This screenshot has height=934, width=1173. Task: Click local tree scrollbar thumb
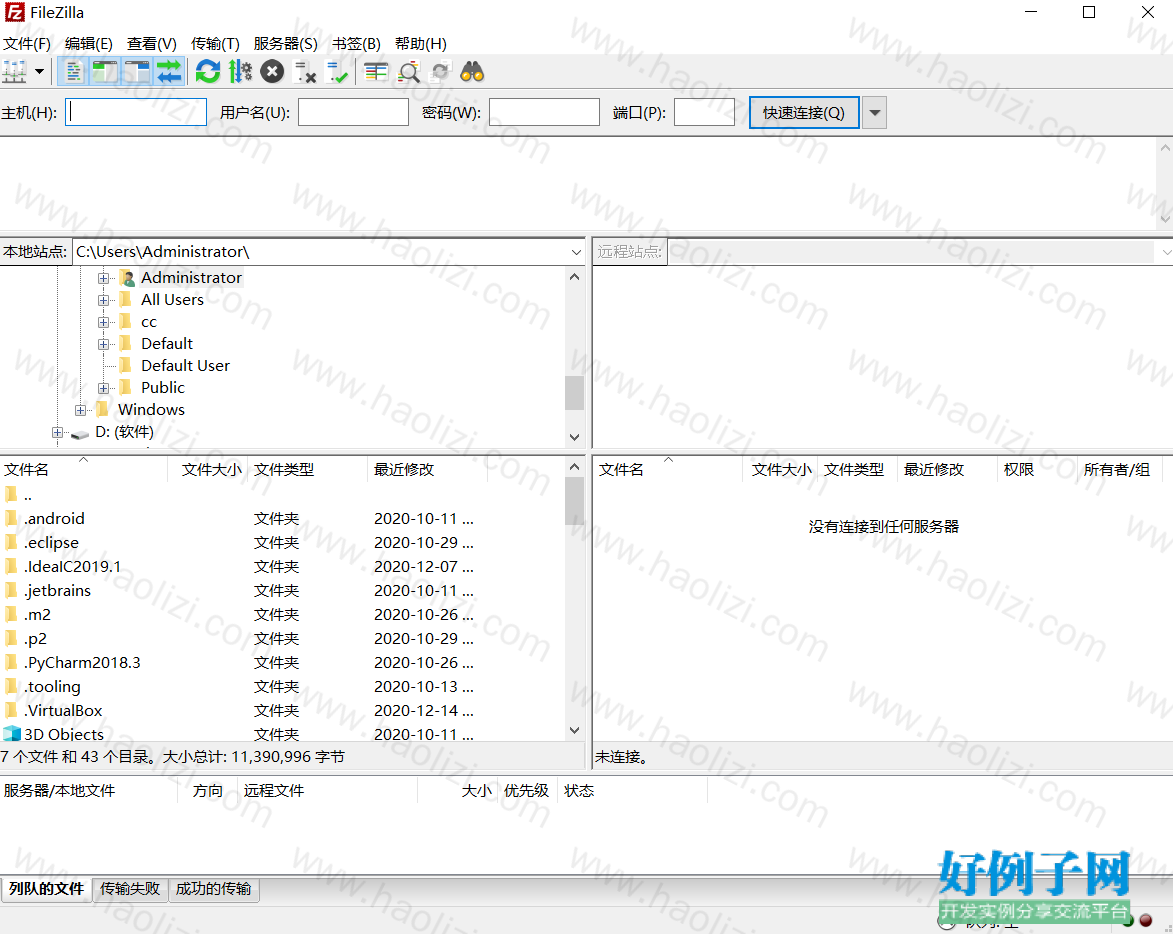[x=574, y=393]
